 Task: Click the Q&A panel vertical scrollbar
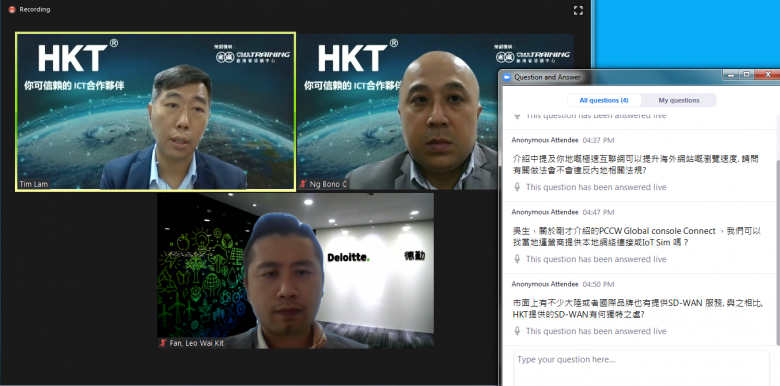(777, 229)
